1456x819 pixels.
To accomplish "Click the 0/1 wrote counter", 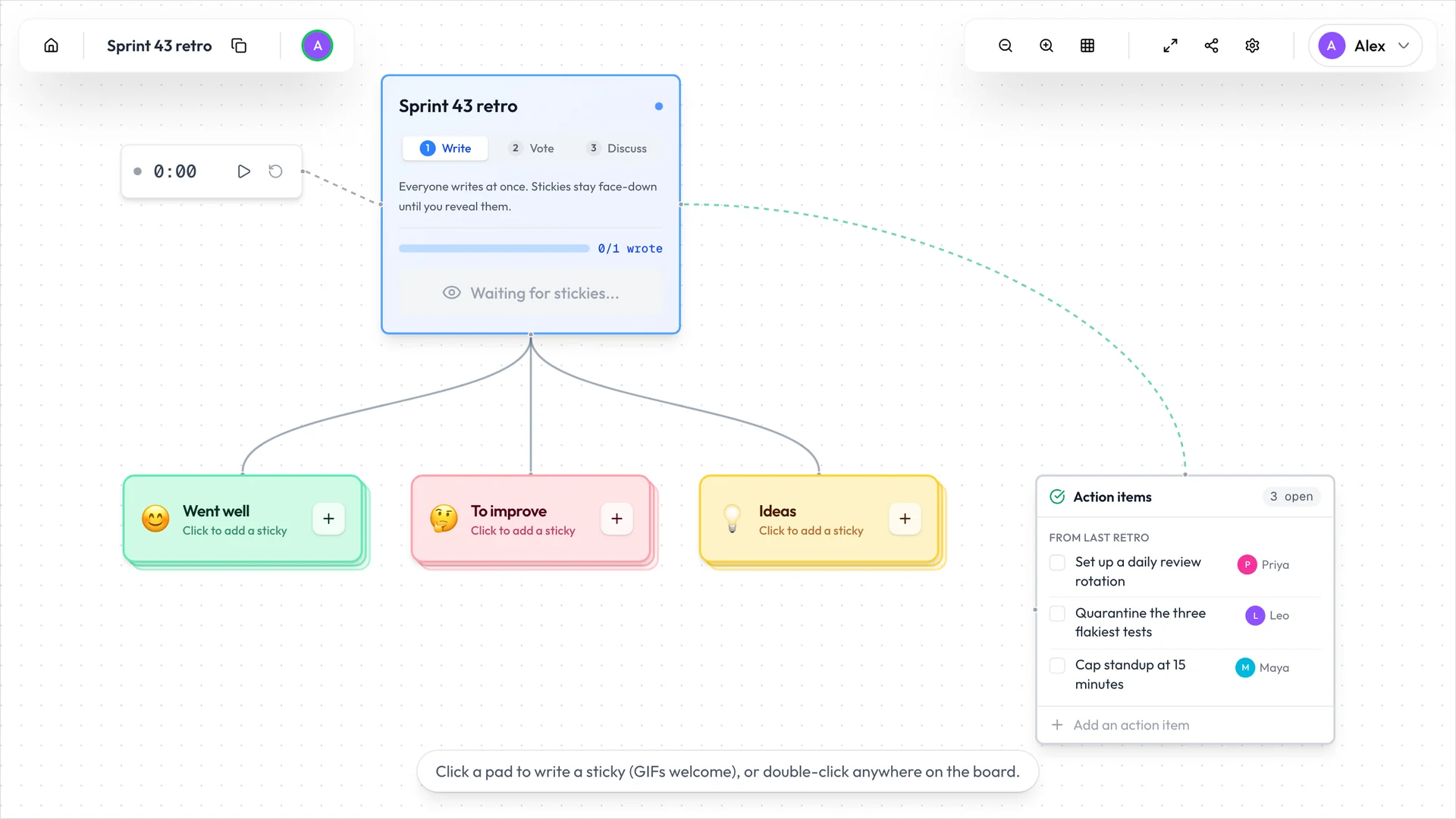I will click(x=630, y=249).
